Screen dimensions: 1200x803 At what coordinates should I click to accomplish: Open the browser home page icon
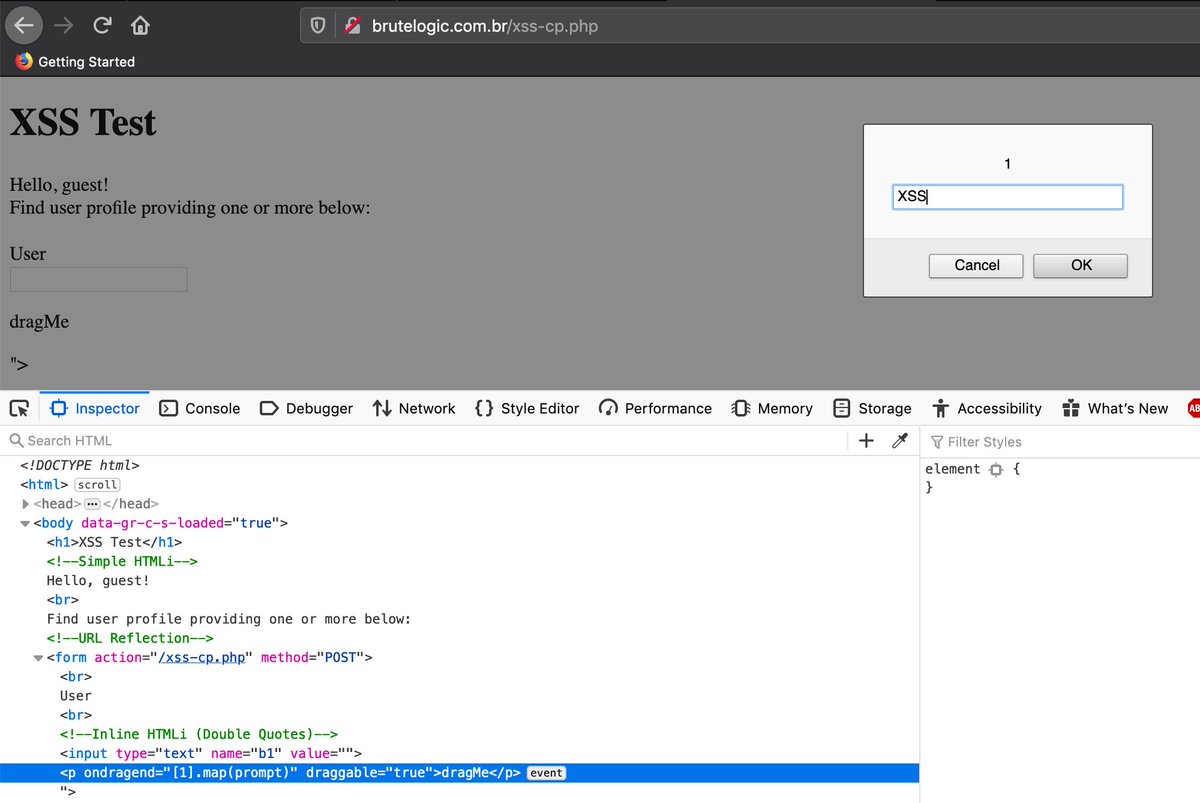(140, 25)
